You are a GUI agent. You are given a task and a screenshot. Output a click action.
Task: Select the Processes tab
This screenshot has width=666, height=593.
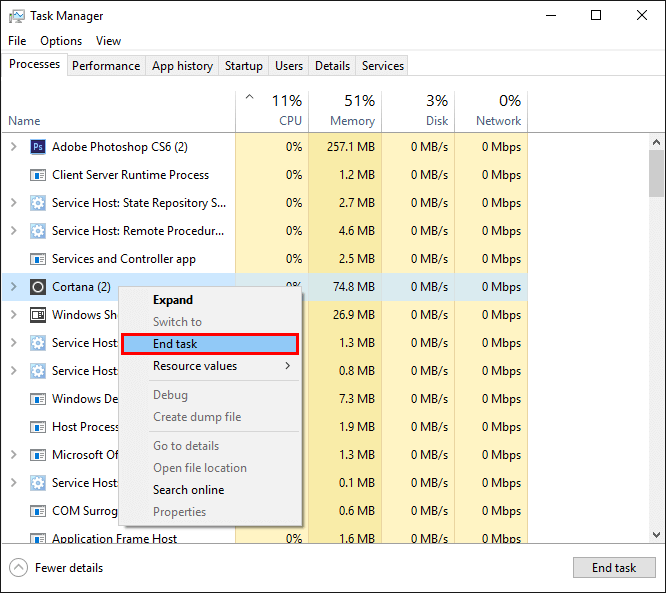tap(34, 64)
